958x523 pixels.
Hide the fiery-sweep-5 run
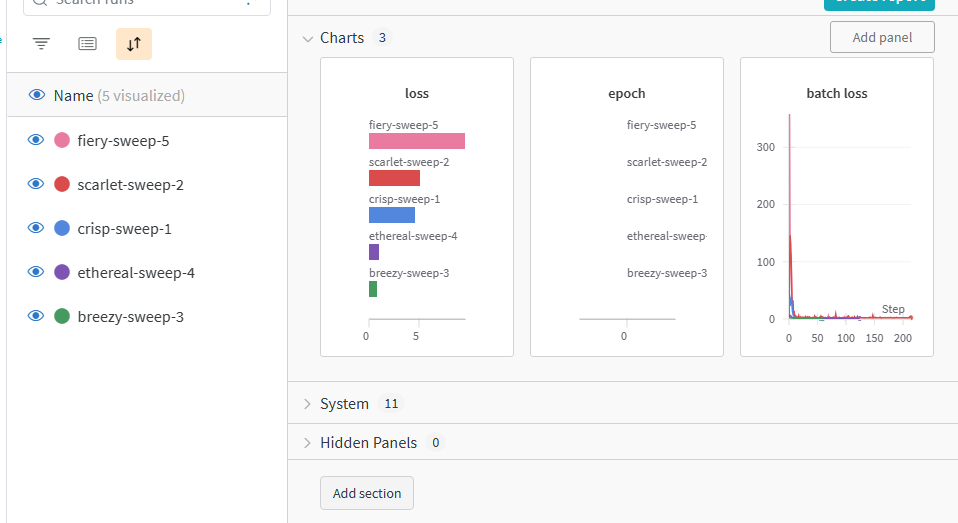click(36, 141)
